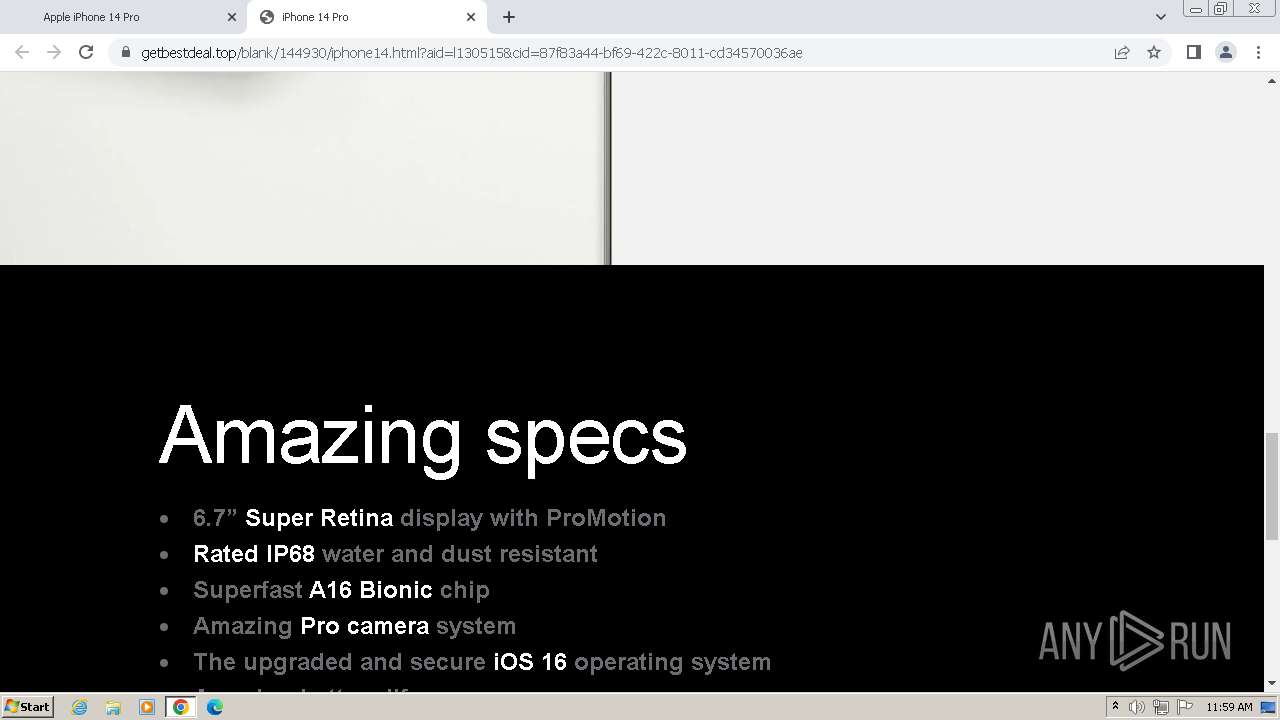Restore down the Chrome window

coord(1221,9)
